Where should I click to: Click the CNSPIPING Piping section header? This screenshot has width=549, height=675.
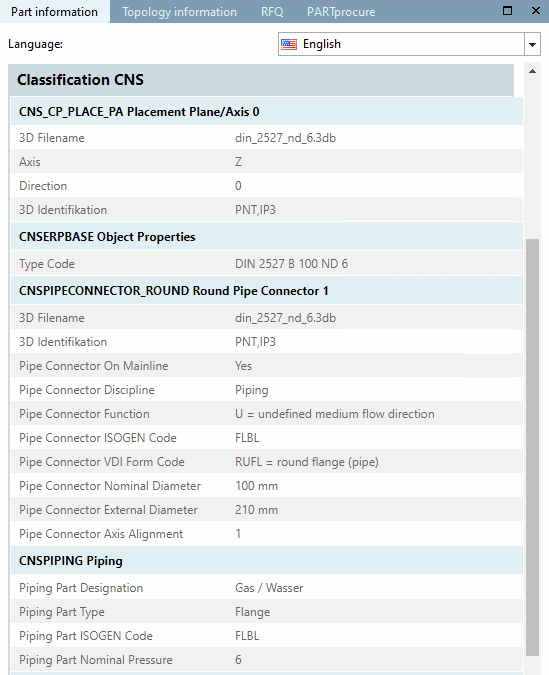(x=267, y=560)
